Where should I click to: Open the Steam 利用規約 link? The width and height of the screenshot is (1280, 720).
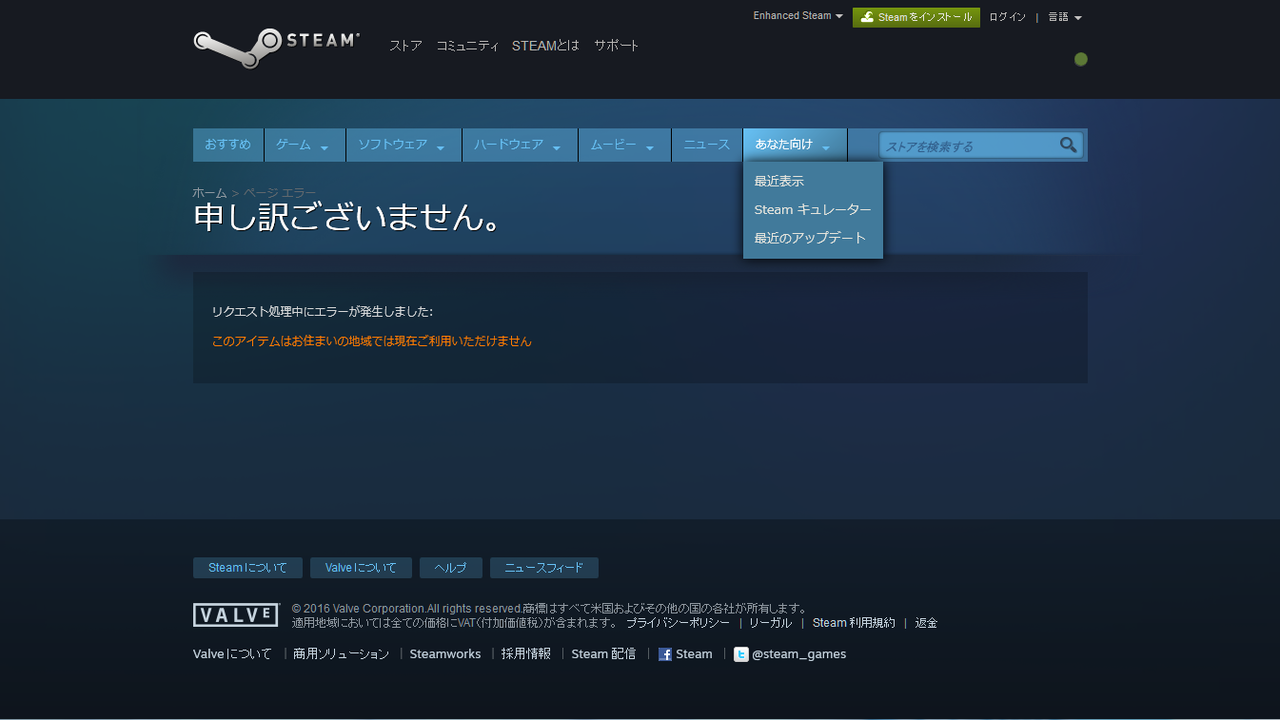coord(854,623)
